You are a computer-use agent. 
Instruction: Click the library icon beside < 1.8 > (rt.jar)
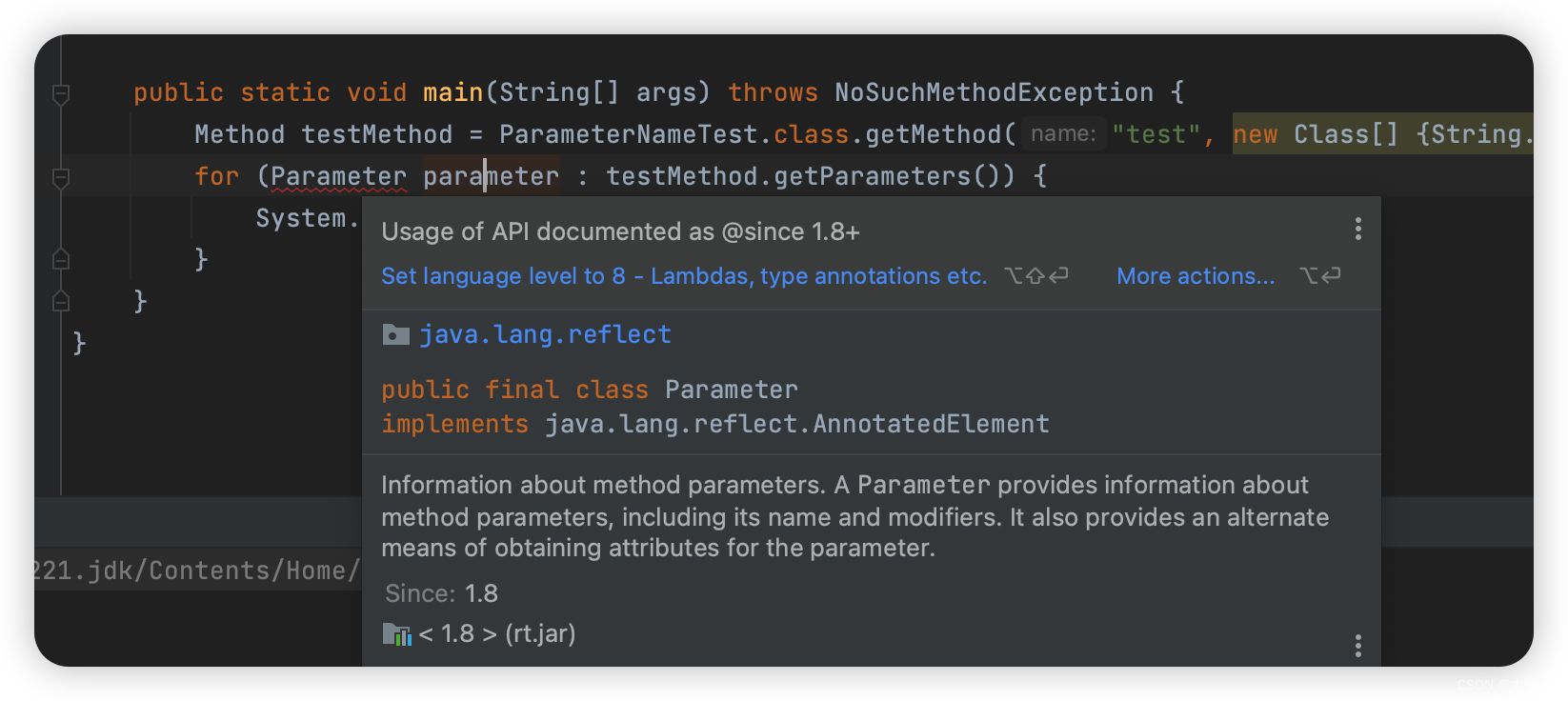(396, 634)
